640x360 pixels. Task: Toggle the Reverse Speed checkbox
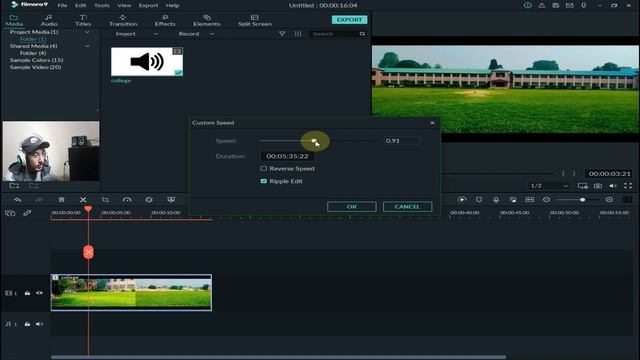pyautogui.click(x=264, y=169)
